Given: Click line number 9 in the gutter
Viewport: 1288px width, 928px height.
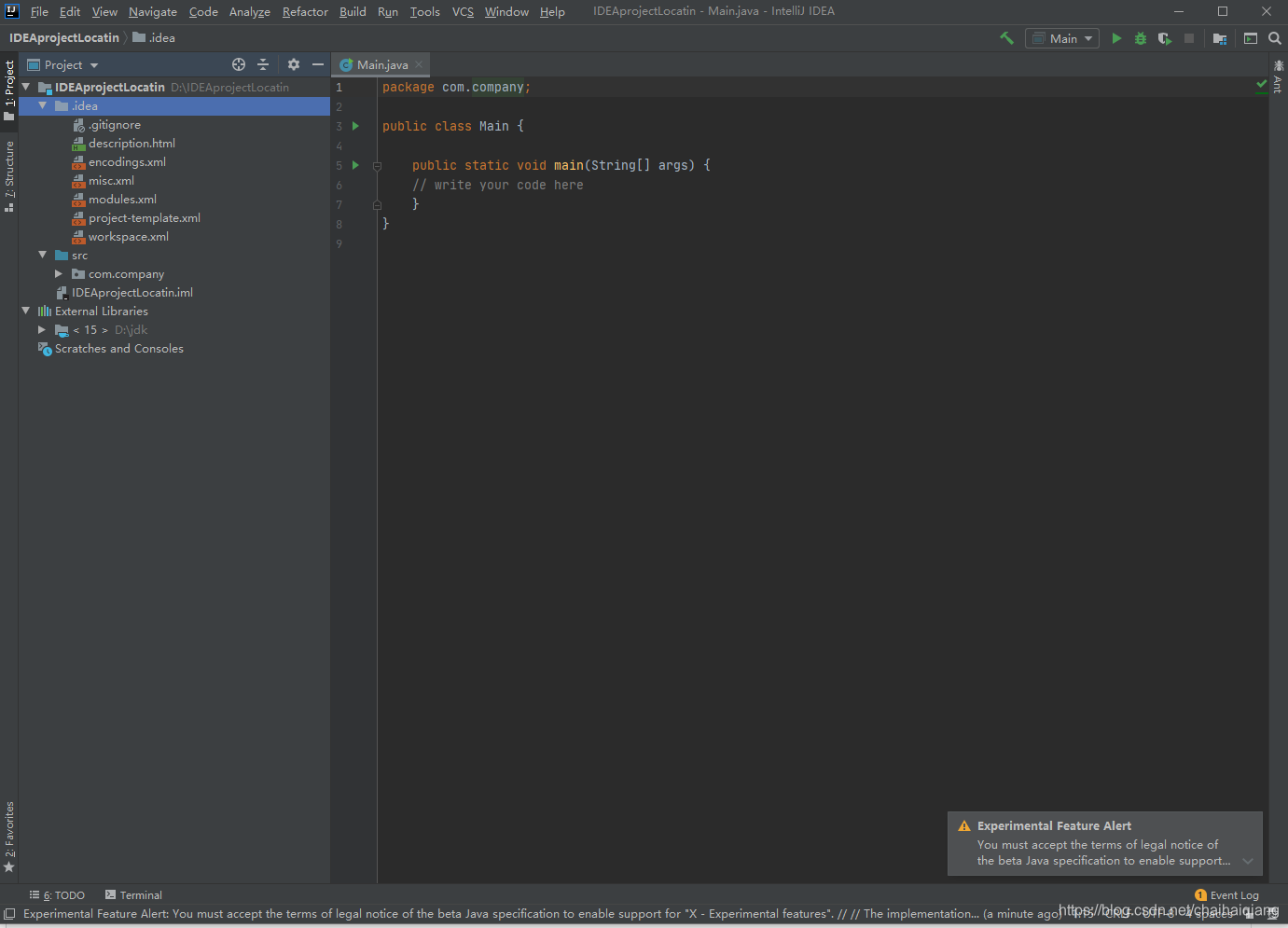Looking at the screenshot, I should click(339, 243).
